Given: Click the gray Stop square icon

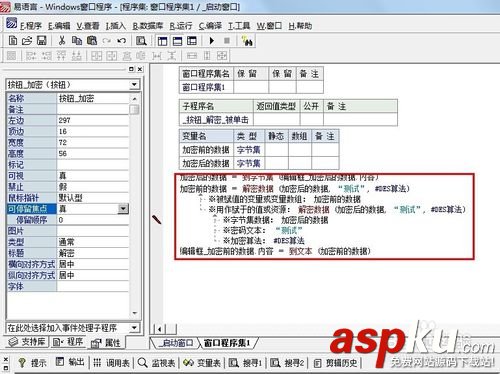Looking at the screenshot, I should point(227,41).
